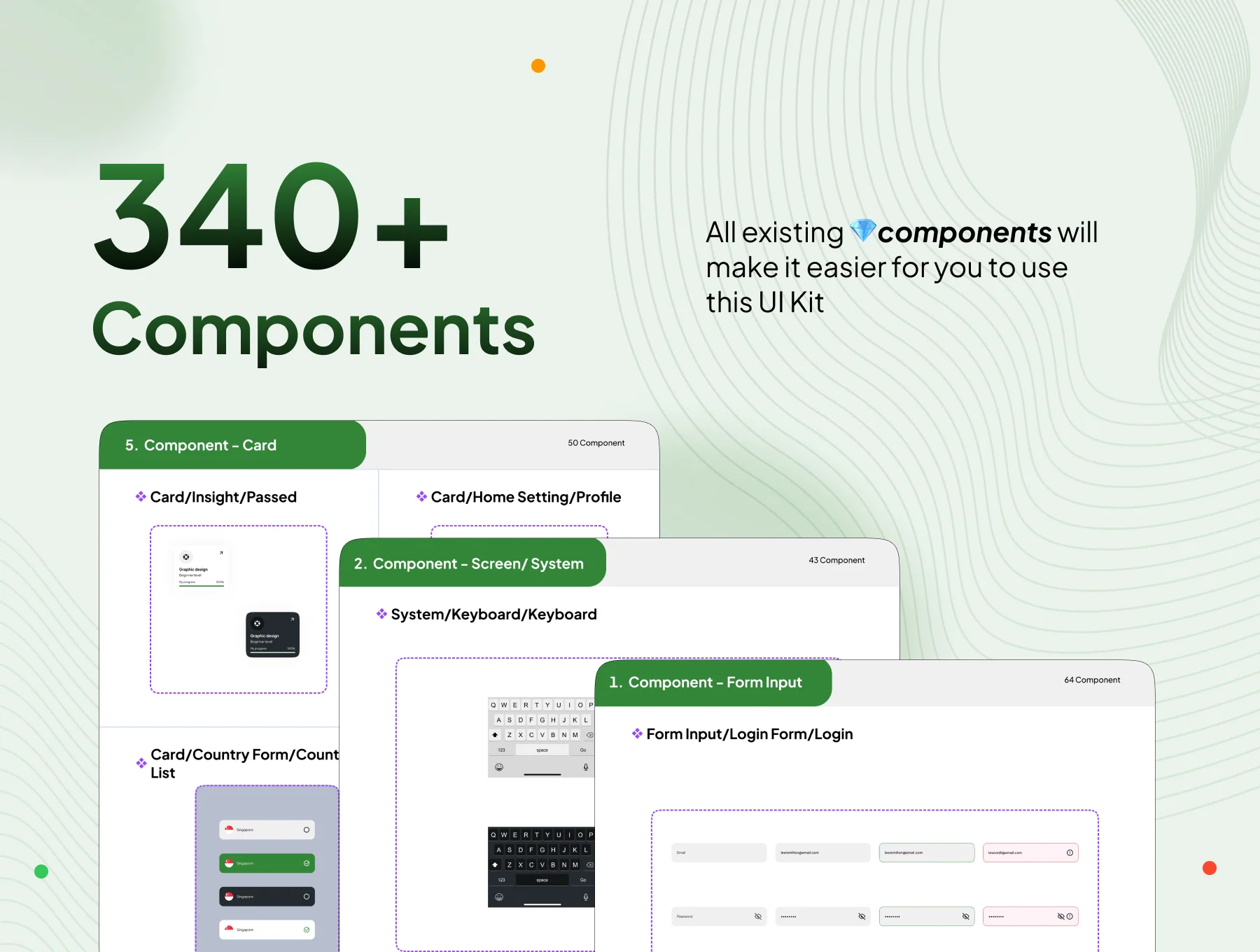1260x952 pixels.
Task: Click the '43 Component' label
Action: click(x=836, y=561)
